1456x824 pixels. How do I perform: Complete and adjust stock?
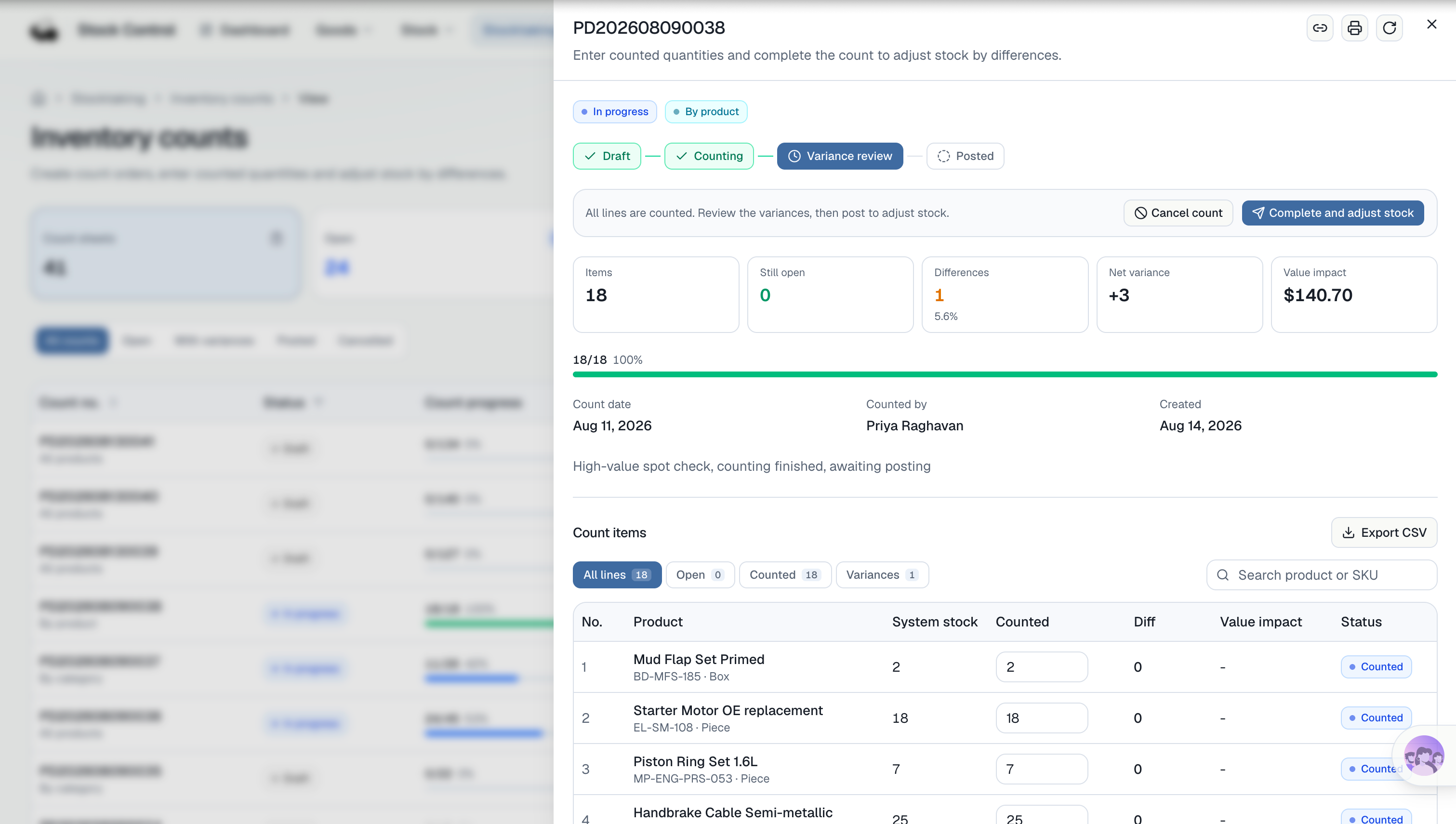point(1333,213)
